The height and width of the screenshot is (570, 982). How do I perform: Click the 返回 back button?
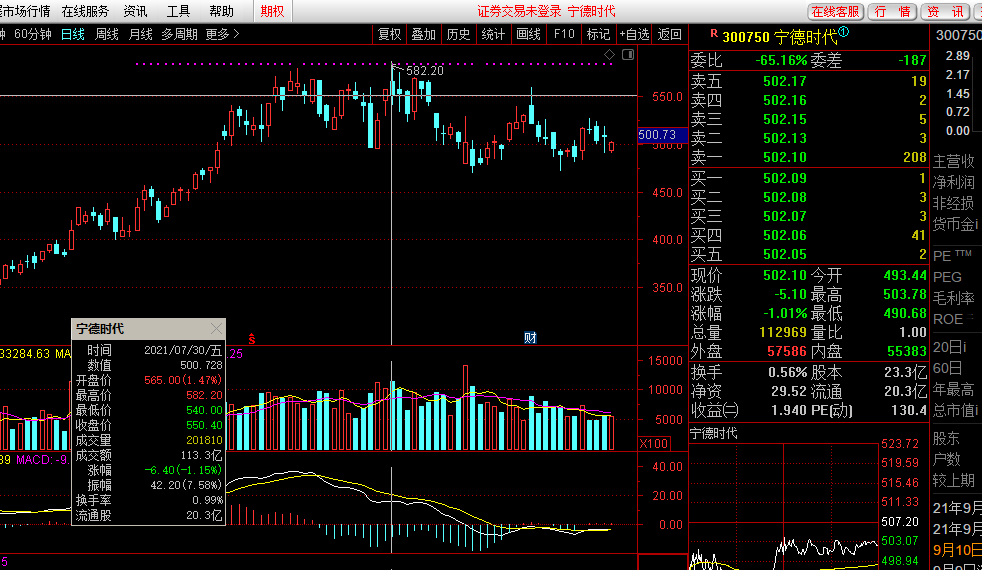point(669,34)
